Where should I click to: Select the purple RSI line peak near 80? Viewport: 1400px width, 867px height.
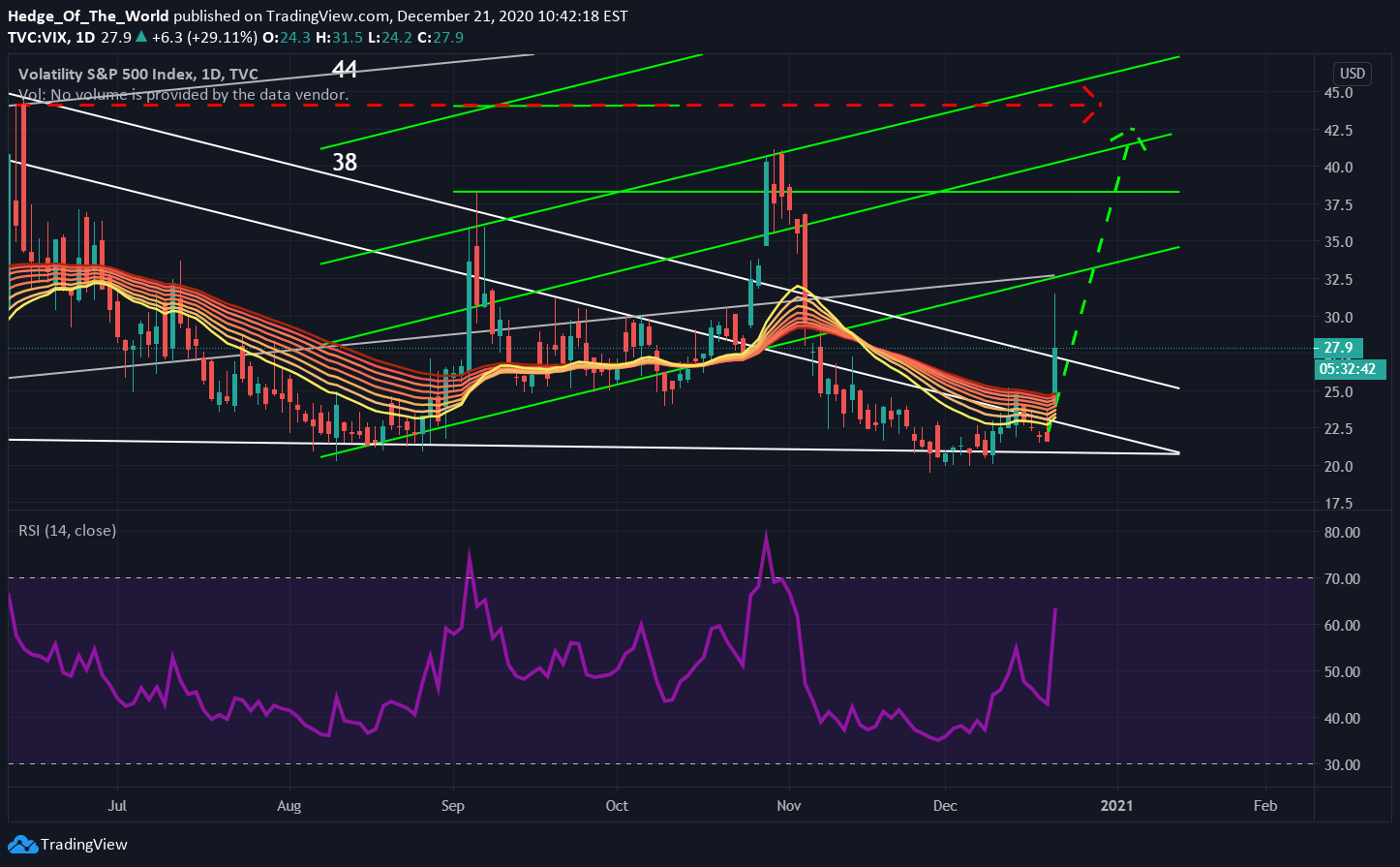766,535
